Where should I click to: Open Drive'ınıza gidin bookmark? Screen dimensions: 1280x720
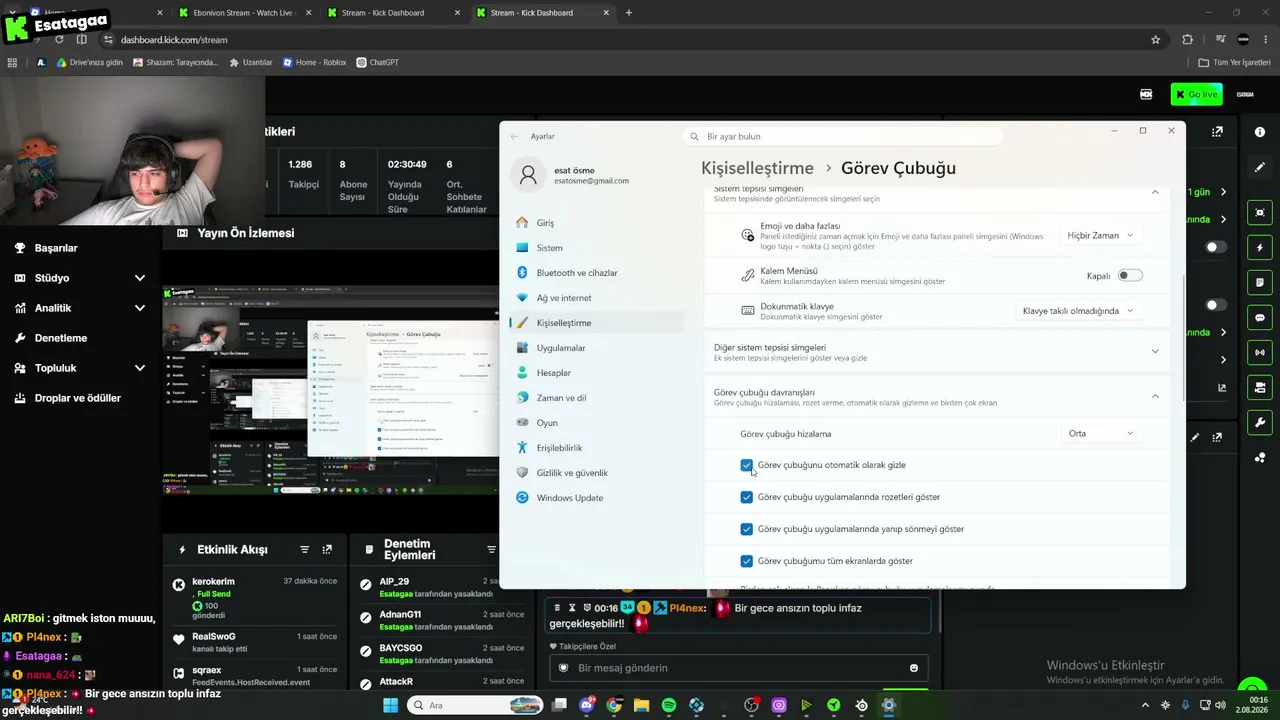pos(89,62)
